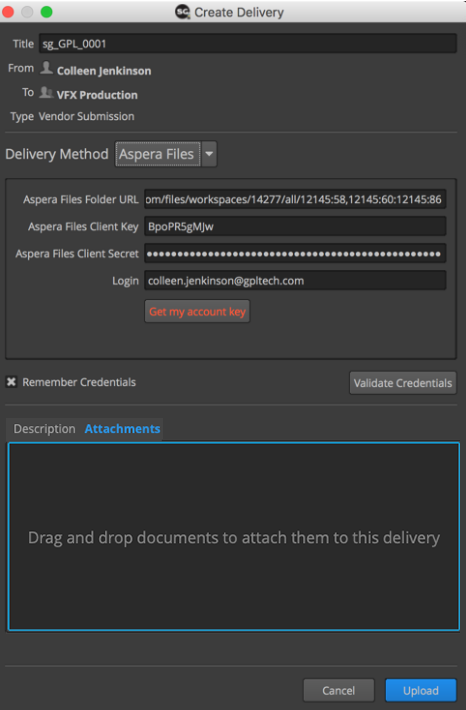Click the VFX Production recipient name
Screen dimensions: 466x710
(x=97, y=95)
